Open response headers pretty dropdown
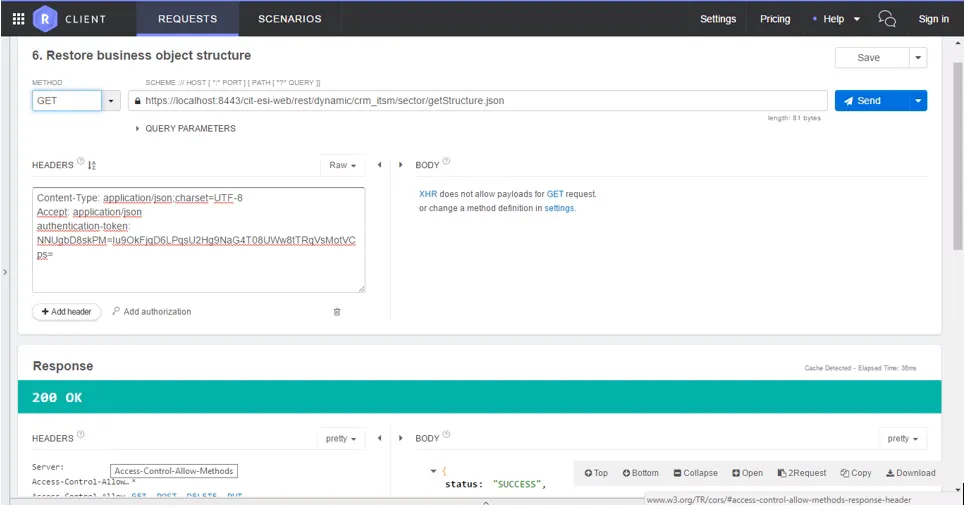 [x=342, y=441]
